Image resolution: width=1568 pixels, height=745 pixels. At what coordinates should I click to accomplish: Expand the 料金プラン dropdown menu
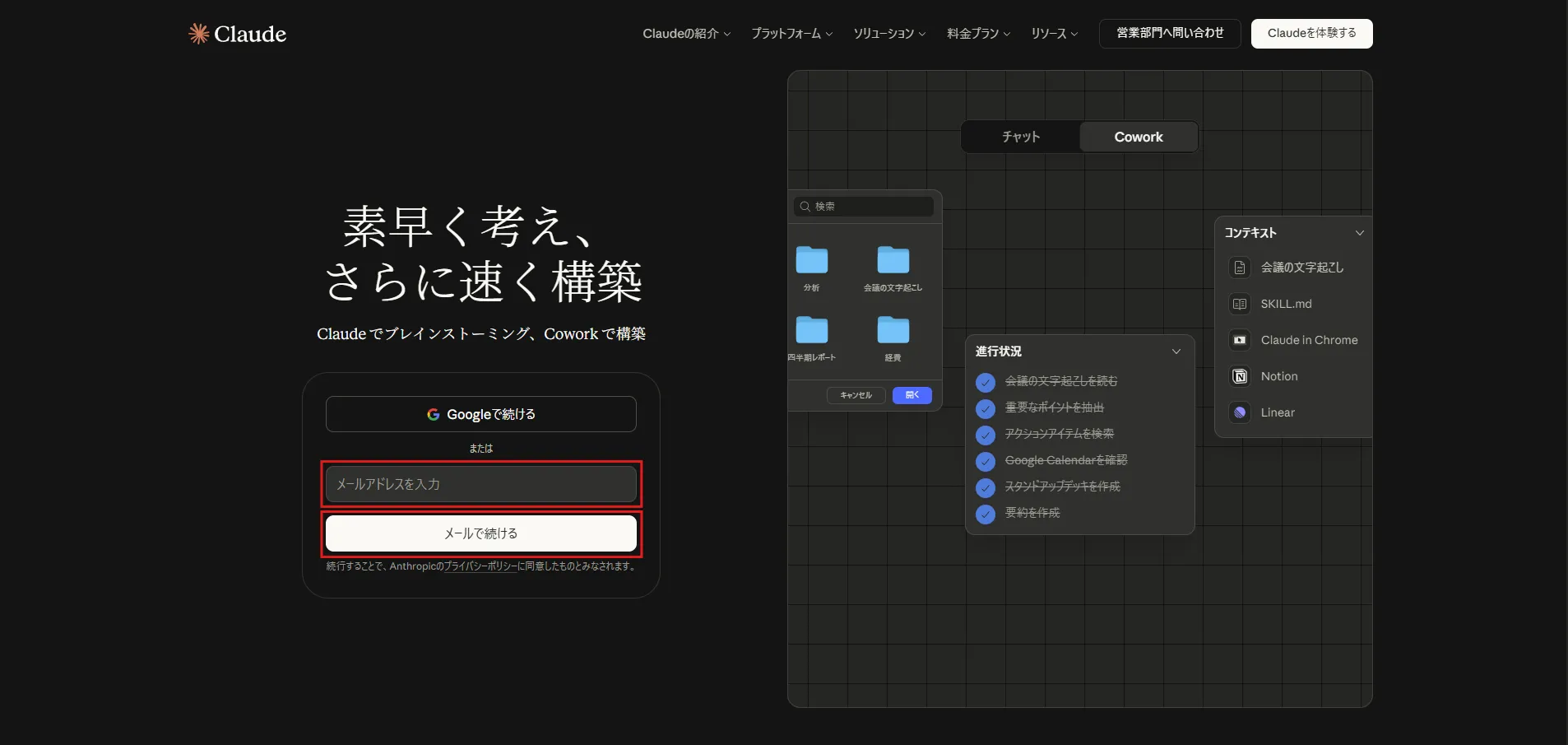pyautogui.click(x=978, y=34)
